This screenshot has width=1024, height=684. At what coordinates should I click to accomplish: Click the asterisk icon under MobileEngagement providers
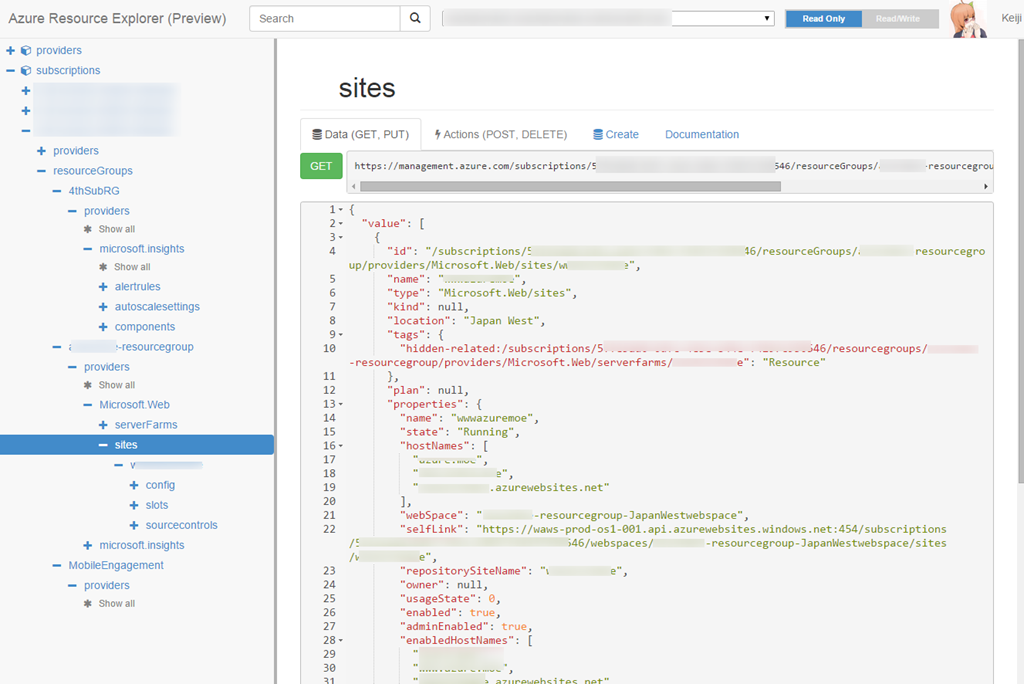88,604
